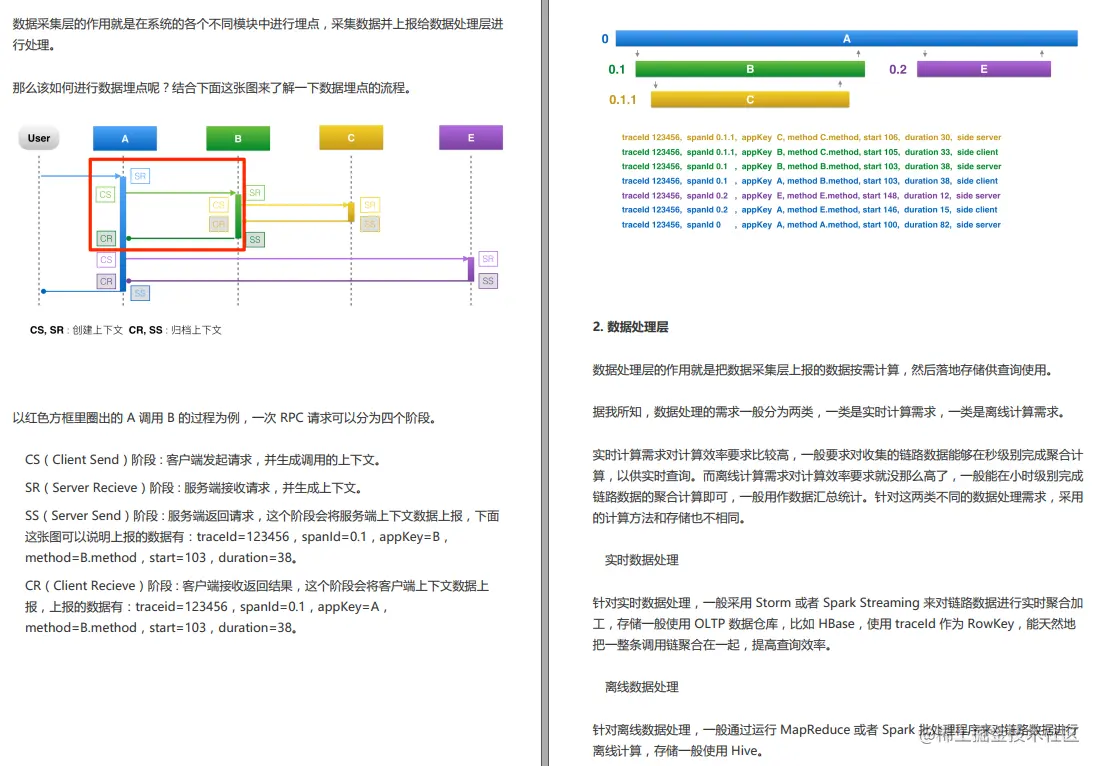1101x766 pixels.
Task: Click paragraph starting '数据采集层的作用就是'
Action: [258, 34]
